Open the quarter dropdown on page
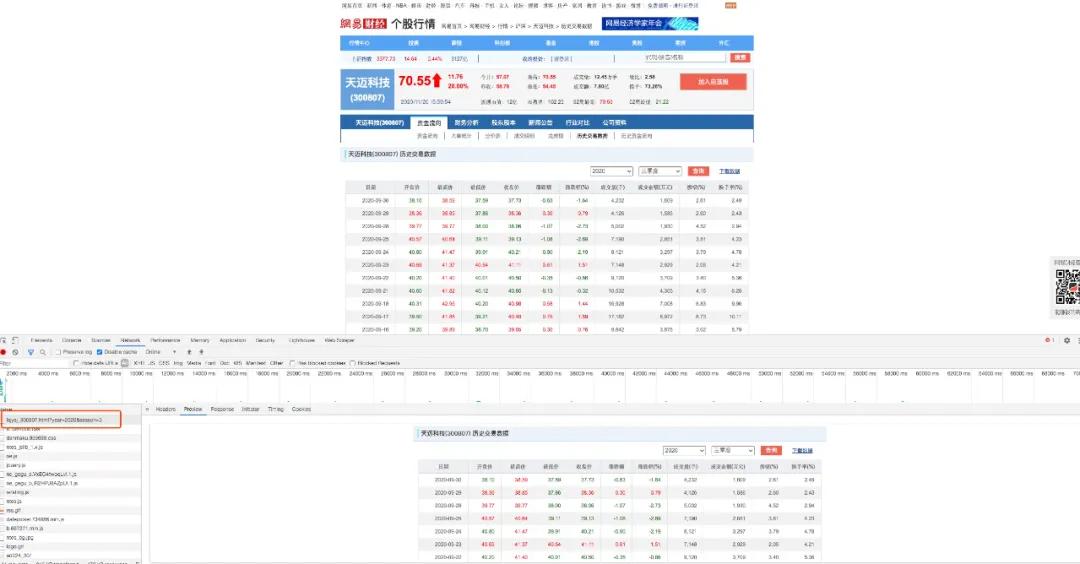This screenshot has height=564, width=1080. point(660,171)
